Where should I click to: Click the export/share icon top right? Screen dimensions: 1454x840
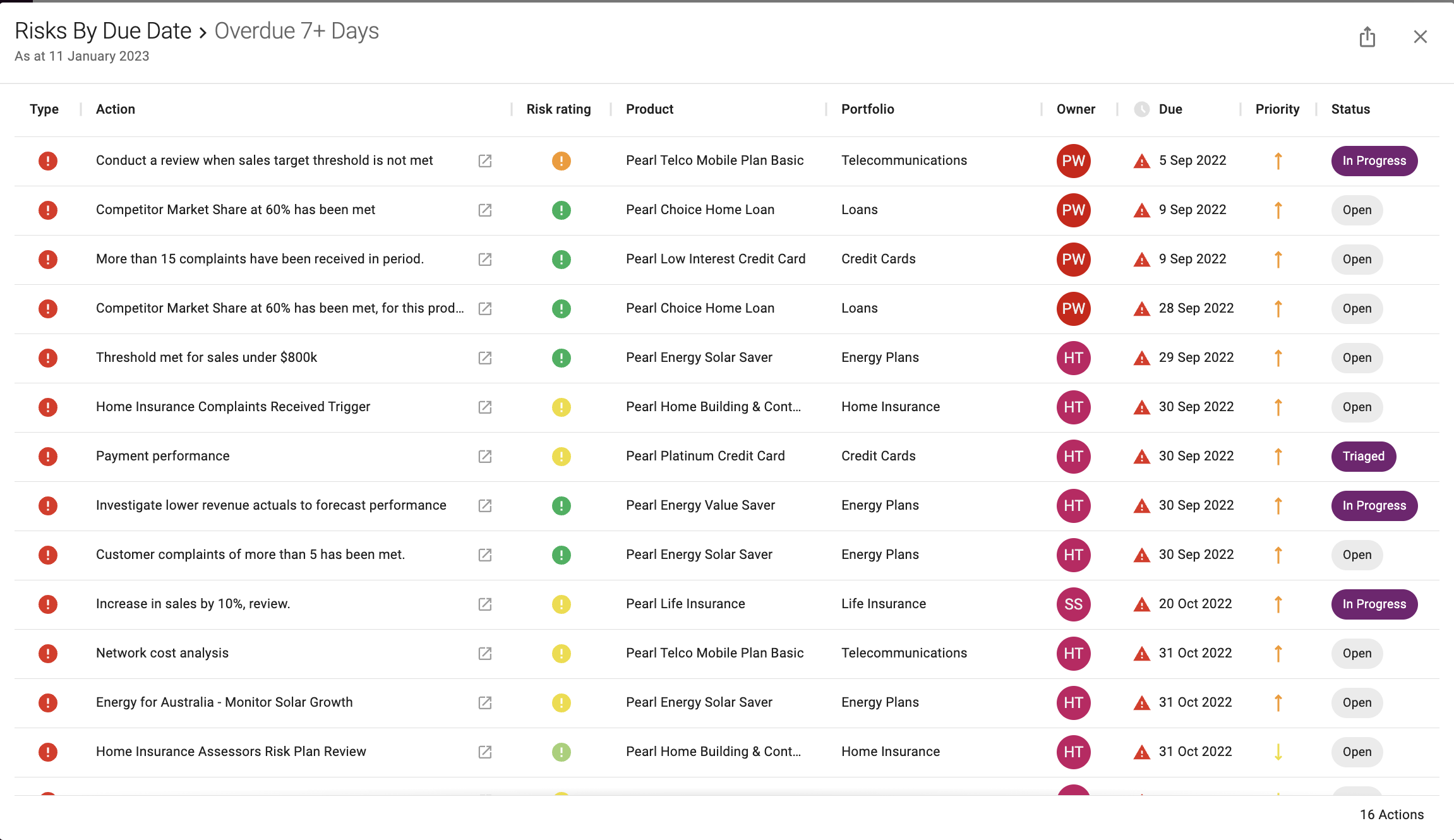click(1367, 36)
